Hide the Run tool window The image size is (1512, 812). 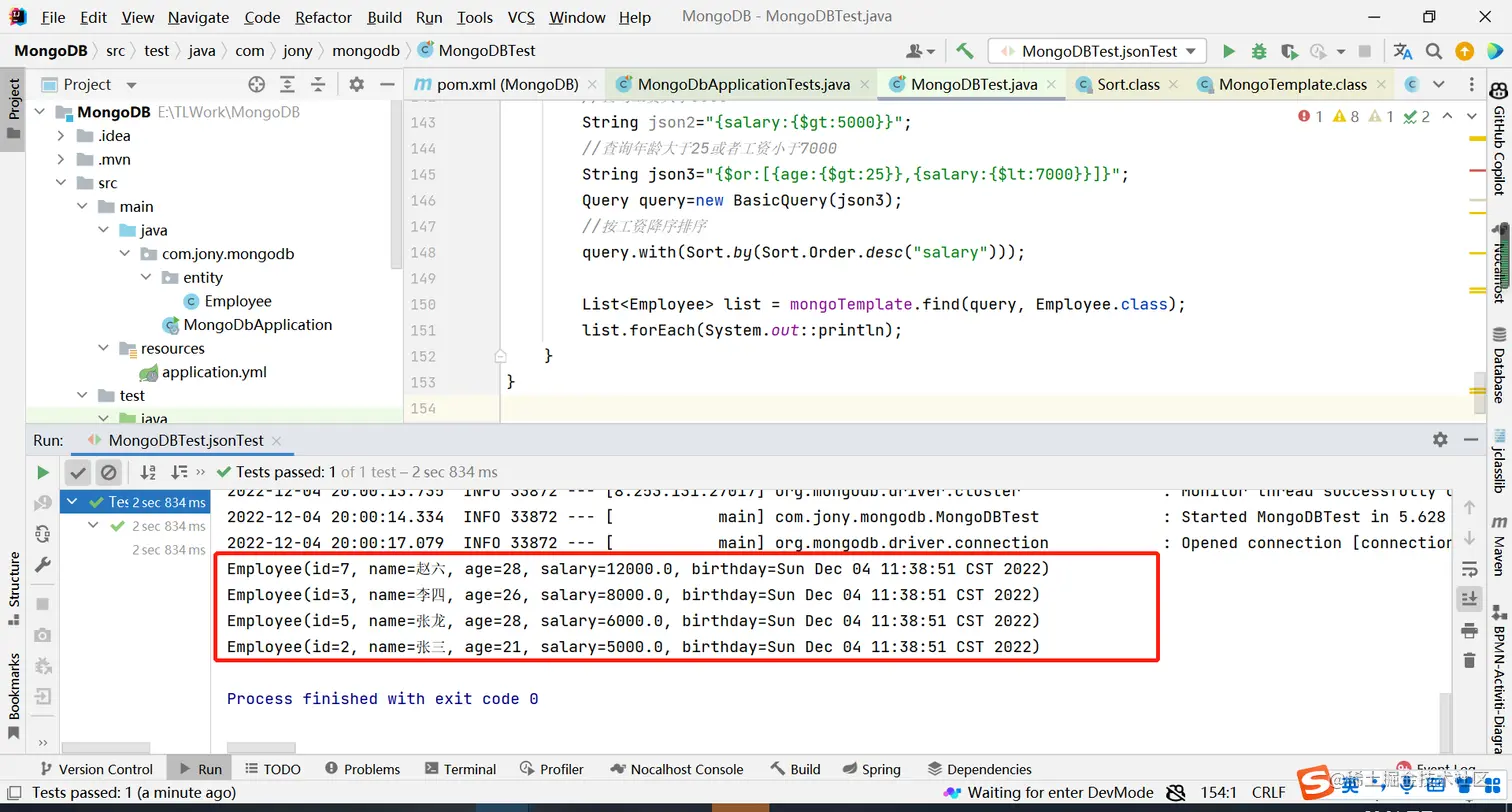1471,439
